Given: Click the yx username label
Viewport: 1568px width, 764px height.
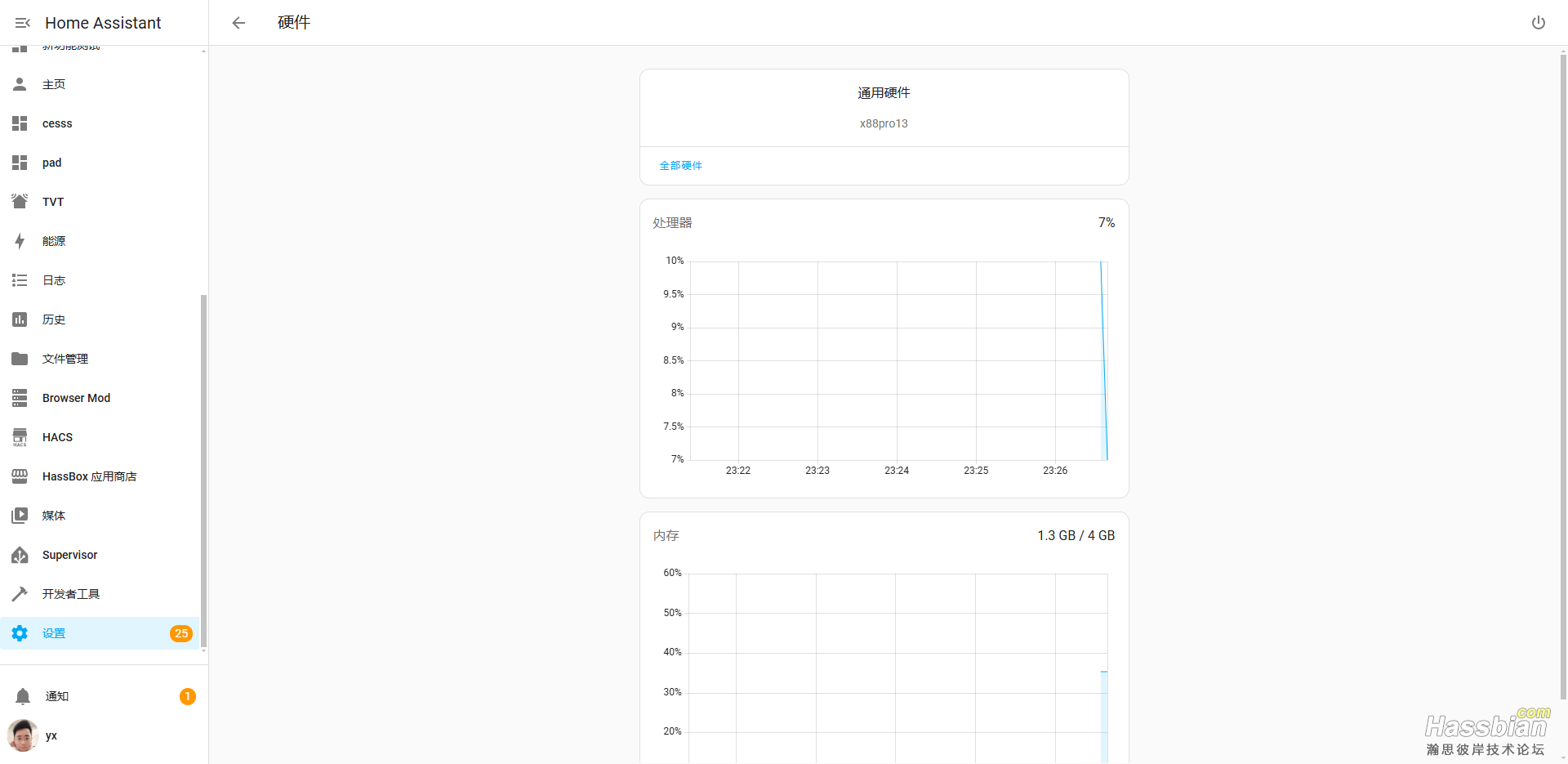Looking at the screenshot, I should click(51, 735).
